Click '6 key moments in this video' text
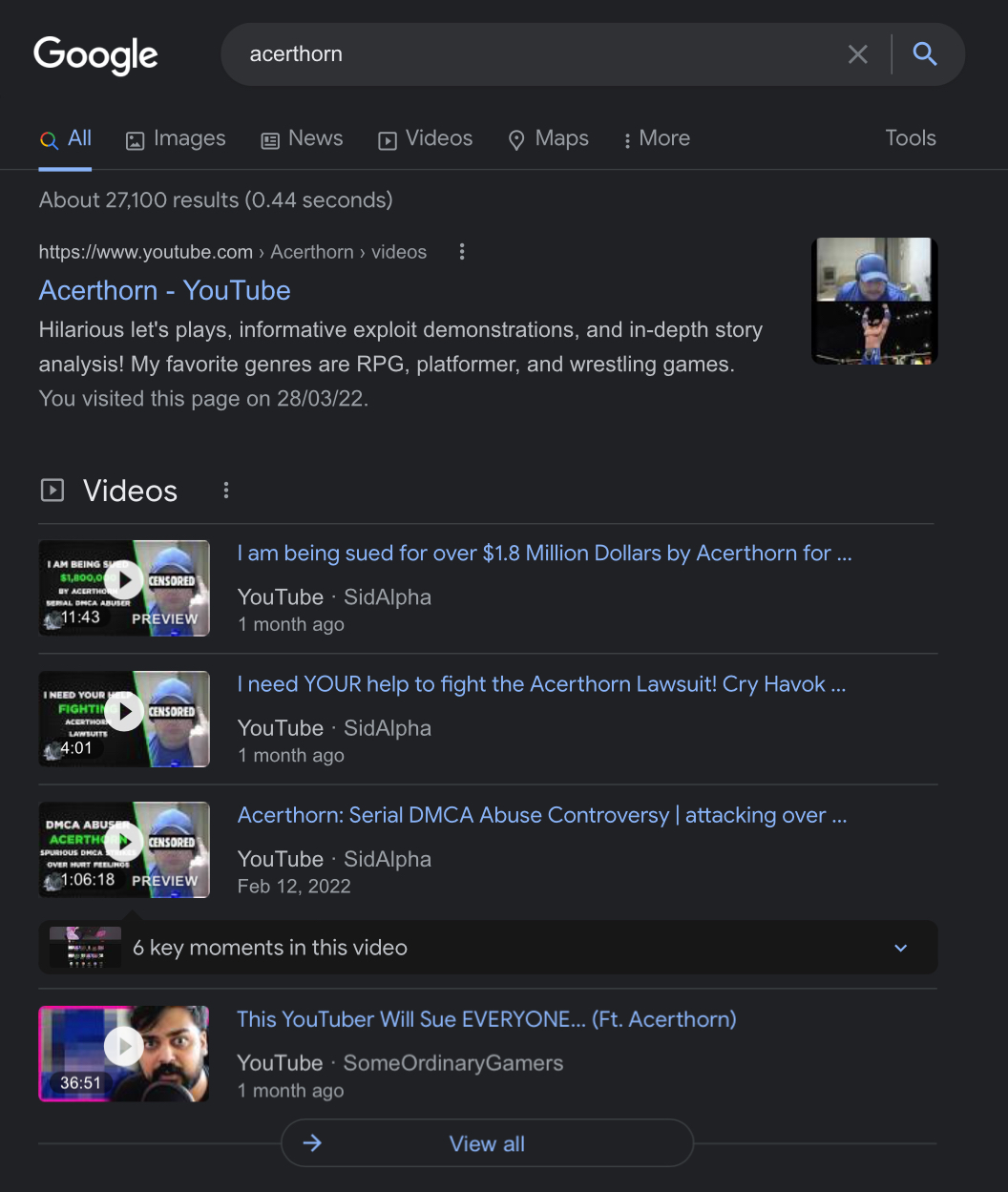This screenshot has width=1008, height=1192. (x=270, y=948)
